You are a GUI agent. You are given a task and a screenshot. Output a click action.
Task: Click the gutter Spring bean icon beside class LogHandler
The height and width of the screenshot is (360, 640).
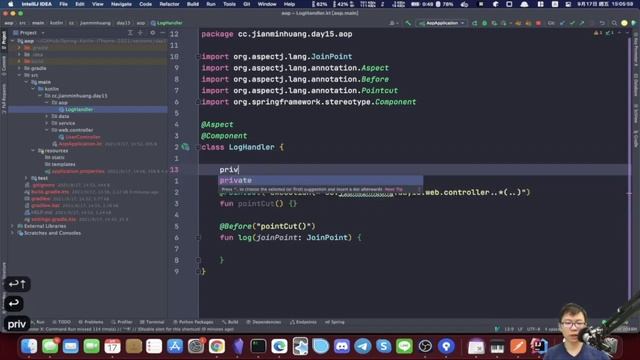186,147
